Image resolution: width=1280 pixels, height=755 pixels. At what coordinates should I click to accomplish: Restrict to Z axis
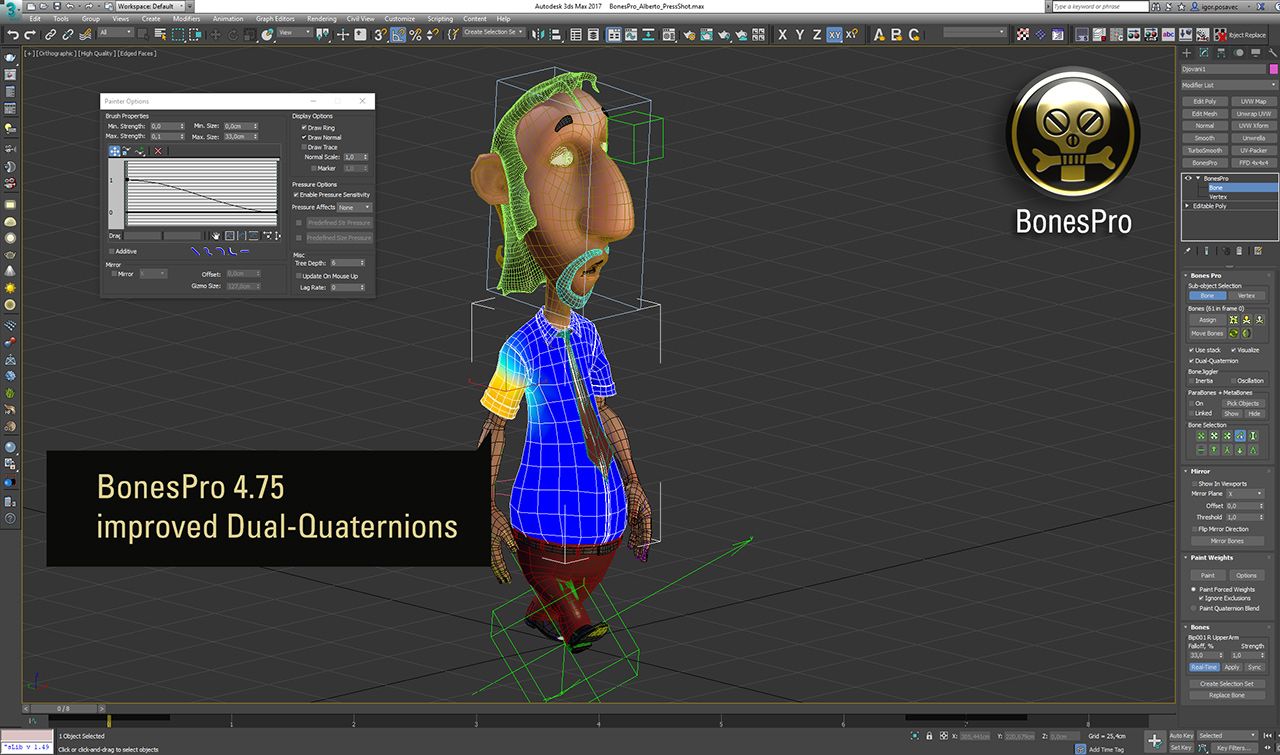[x=816, y=34]
